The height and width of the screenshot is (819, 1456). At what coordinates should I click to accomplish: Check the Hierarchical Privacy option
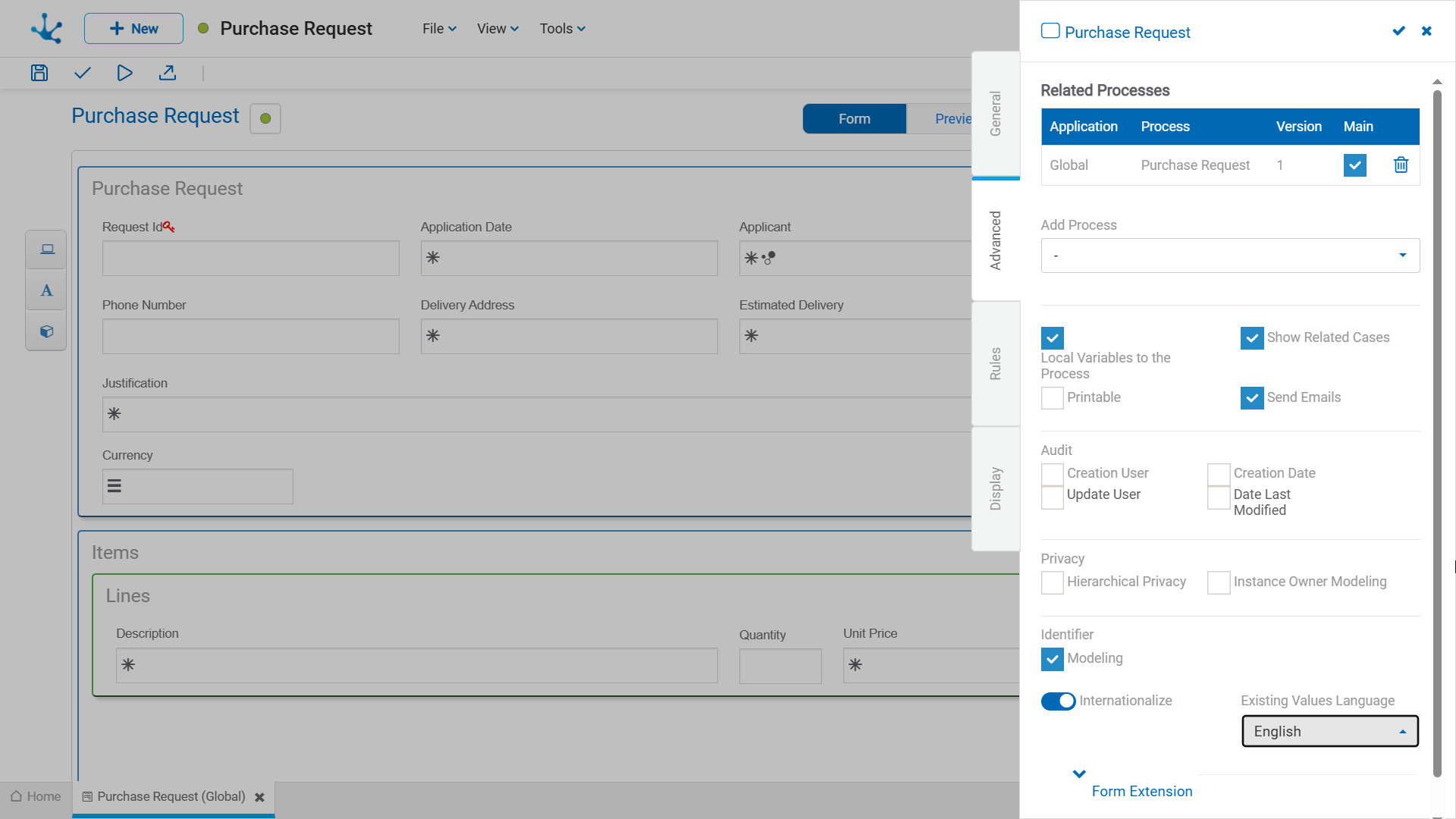pyautogui.click(x=1052, y=582)
